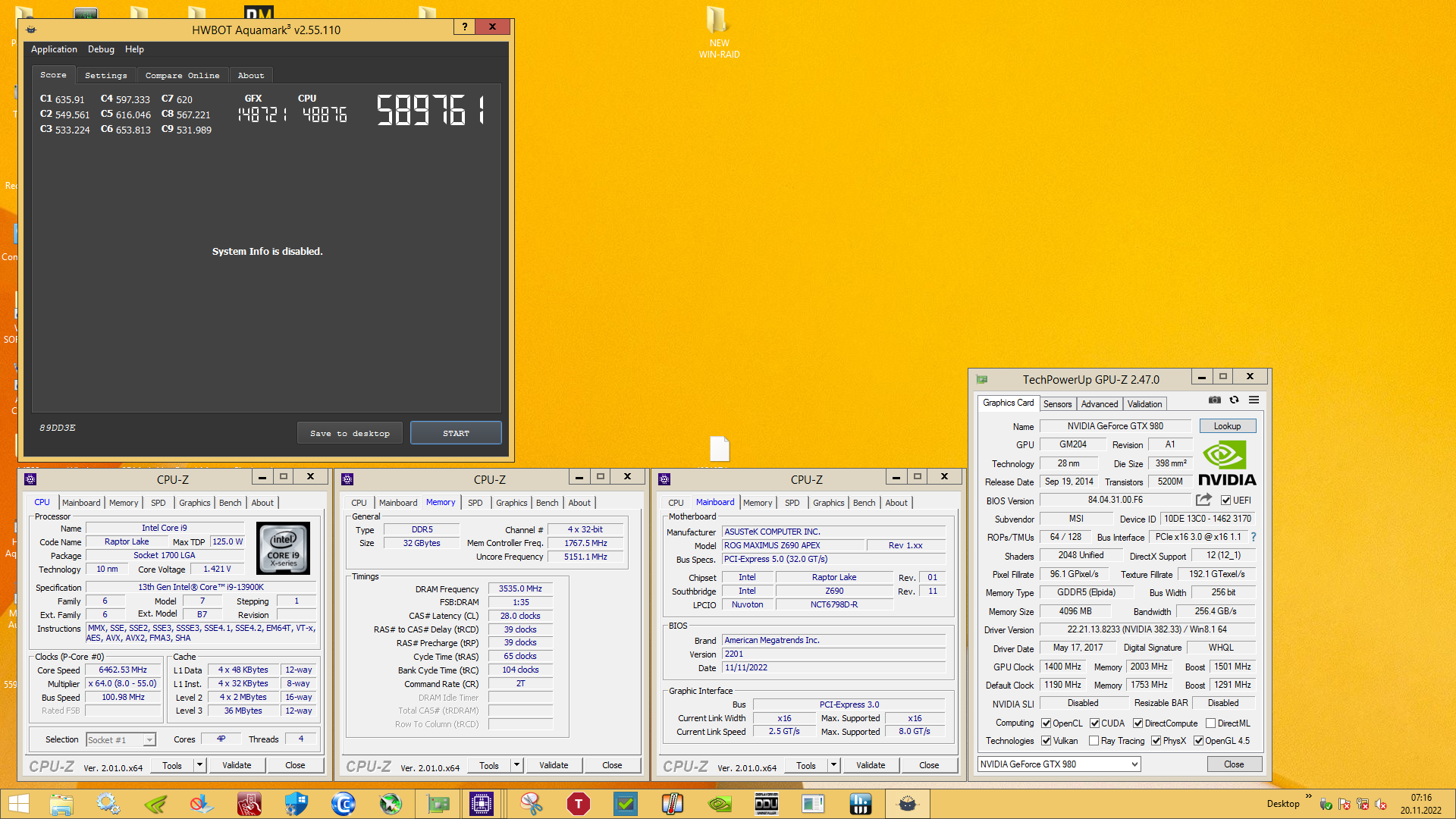The width and height of the screenshot is (1456, 819).
Task: Click the GPU-Z refresh icon
Action: 1234,400
